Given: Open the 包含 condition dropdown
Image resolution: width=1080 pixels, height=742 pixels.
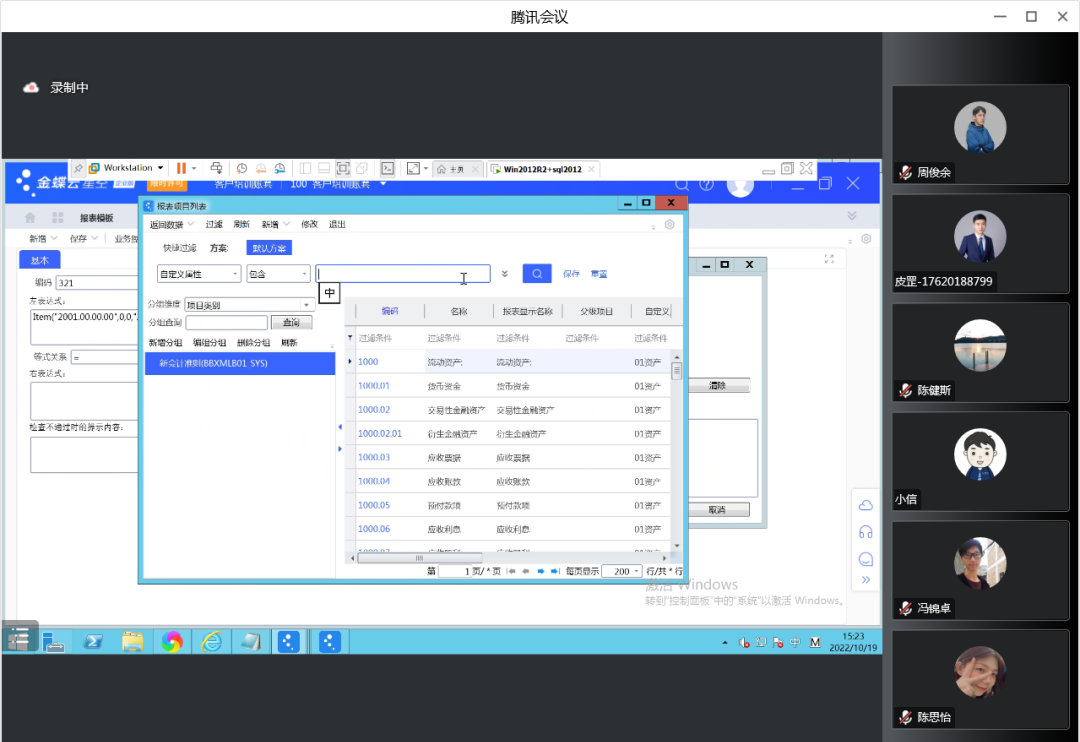Looking at the screenshot, I should [x=278, y=274].
